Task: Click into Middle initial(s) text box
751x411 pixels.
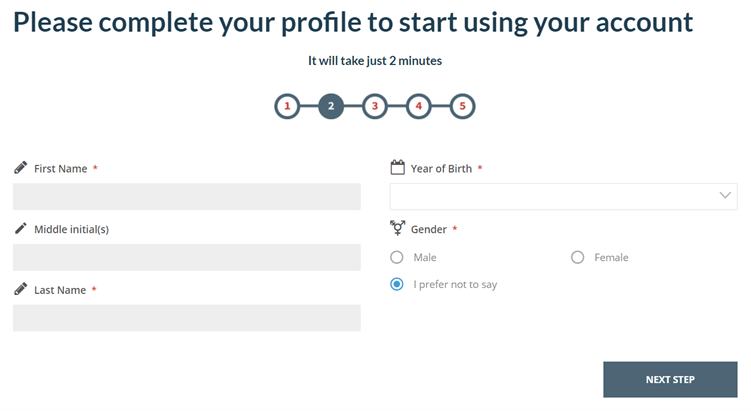Action: (x=187, y=257)
